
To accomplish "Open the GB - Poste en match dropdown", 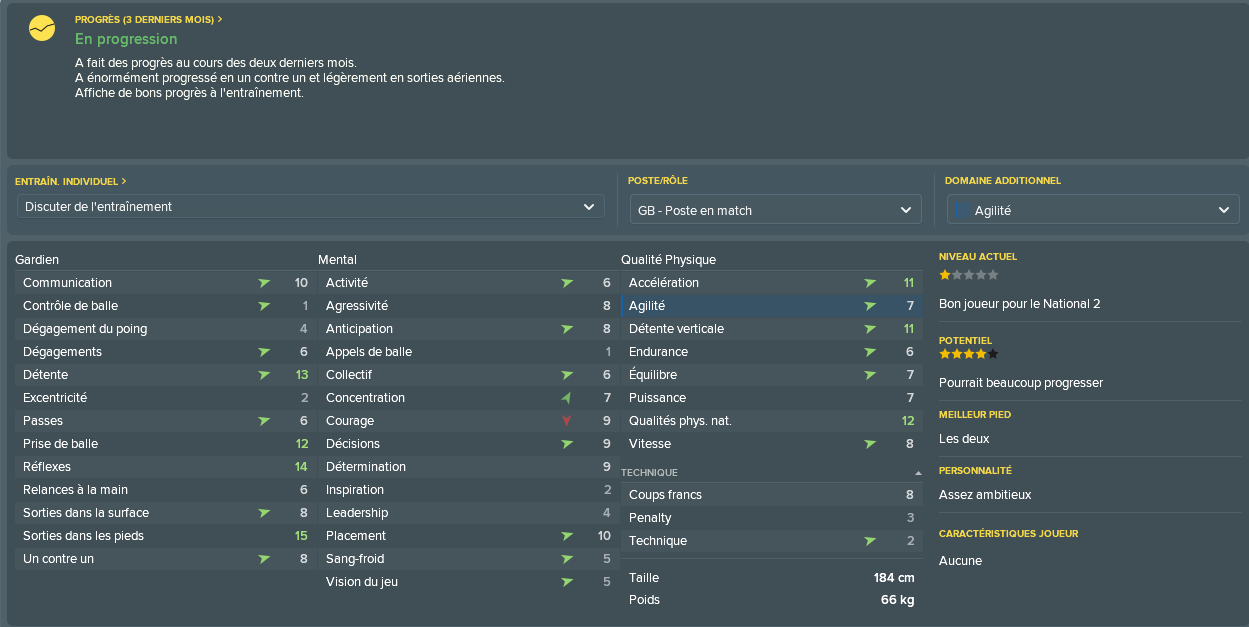I will pos(775,210).
